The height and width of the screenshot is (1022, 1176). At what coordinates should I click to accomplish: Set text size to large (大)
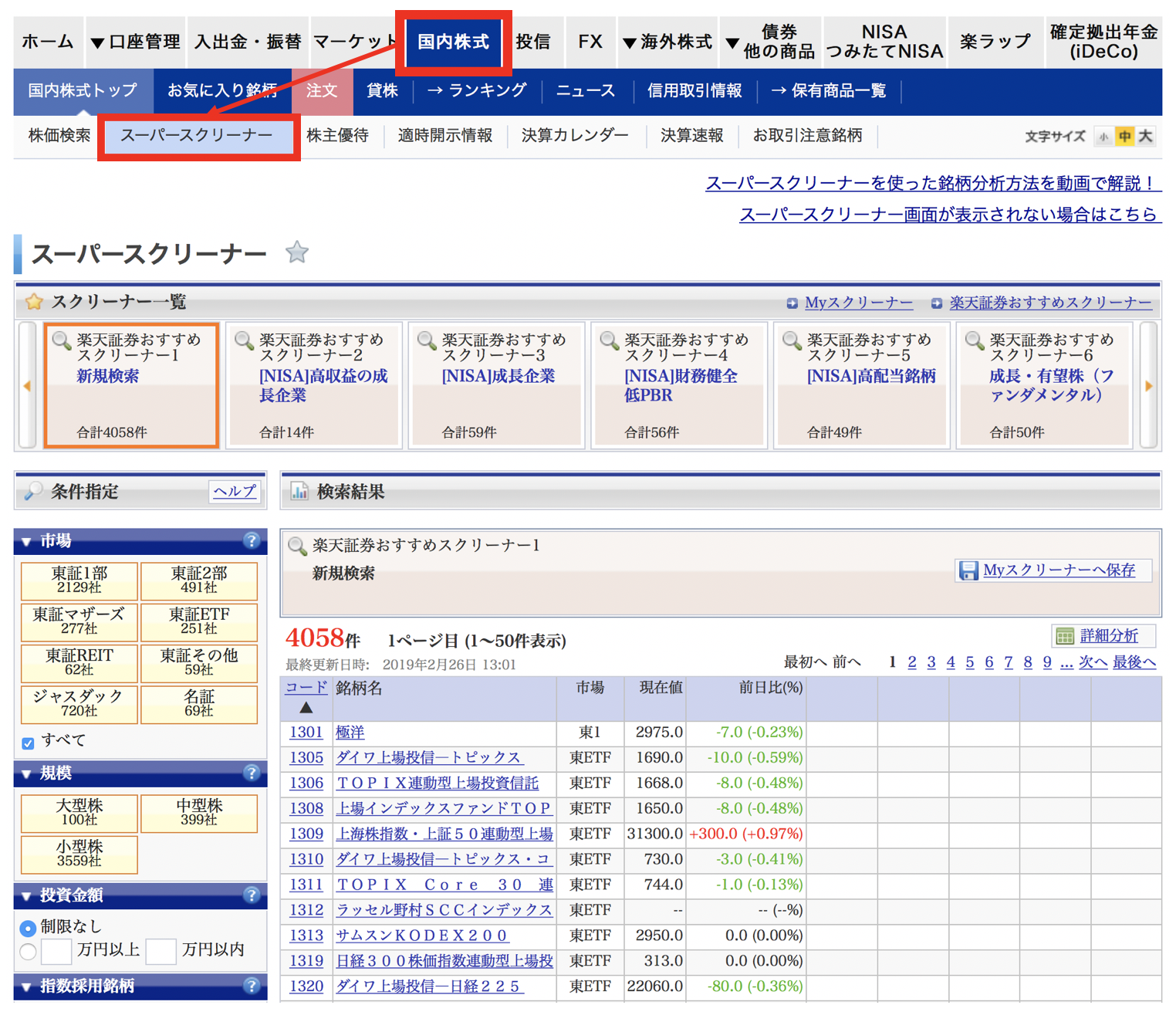coord(1146,137)
